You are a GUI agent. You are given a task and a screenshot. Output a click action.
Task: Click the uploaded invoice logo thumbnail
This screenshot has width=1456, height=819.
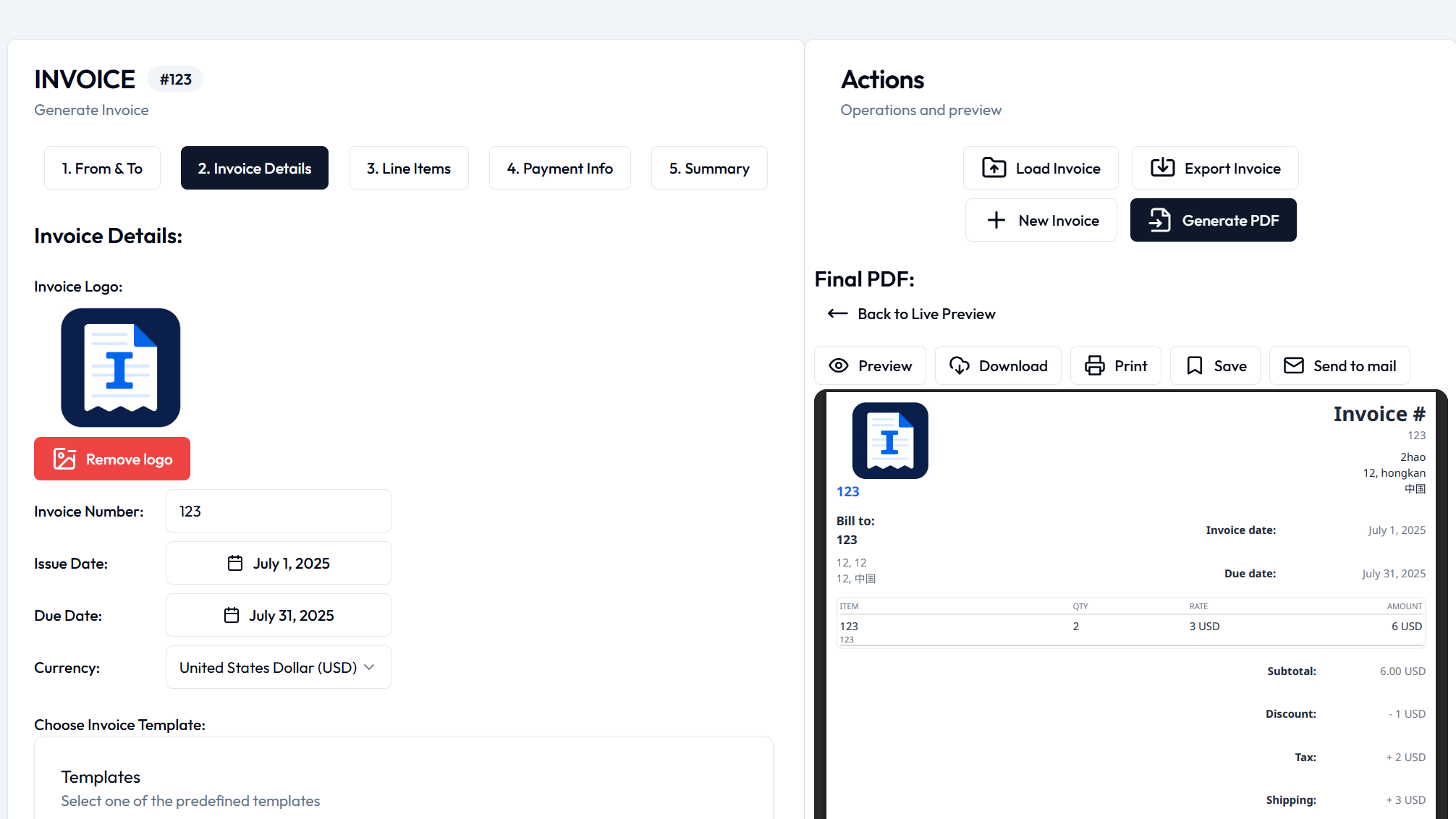click(120, 368)
